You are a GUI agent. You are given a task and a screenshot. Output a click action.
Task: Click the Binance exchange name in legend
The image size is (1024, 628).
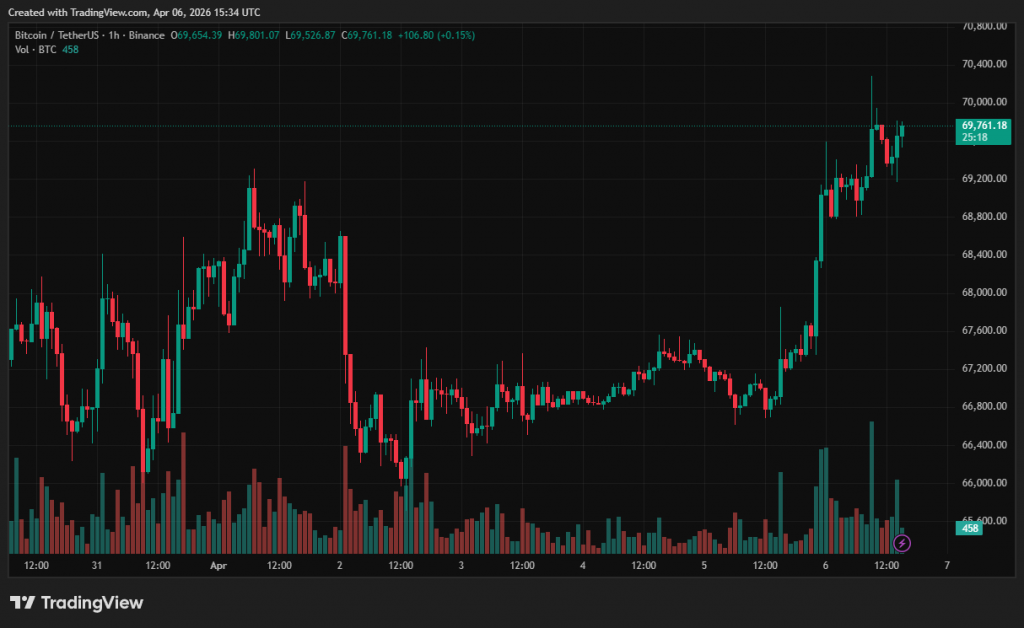(x=149, y=35)
